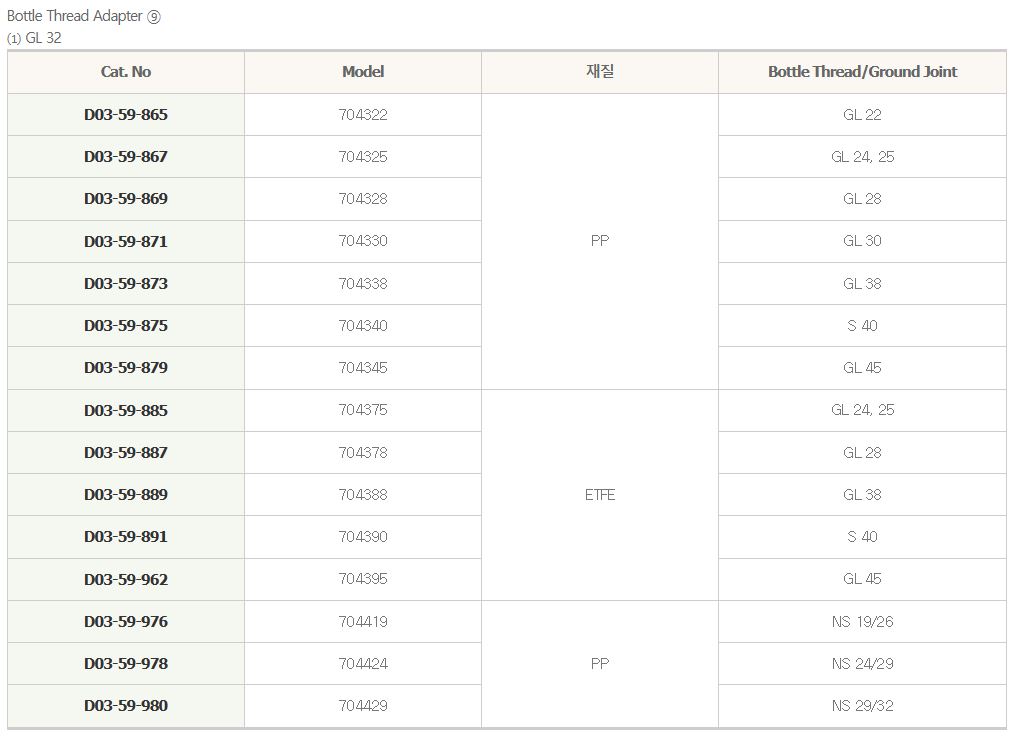1019x740 pixels.
Task: Click model number 704388
Action: [x=363, y=495]
